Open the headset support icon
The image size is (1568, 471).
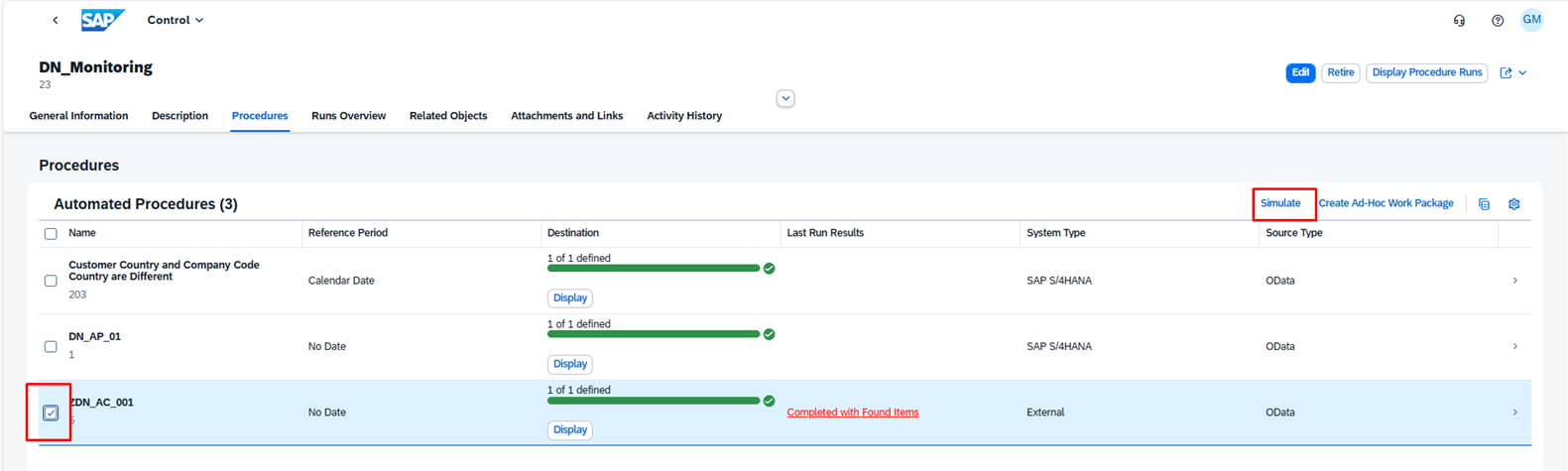click(1459, 21)
